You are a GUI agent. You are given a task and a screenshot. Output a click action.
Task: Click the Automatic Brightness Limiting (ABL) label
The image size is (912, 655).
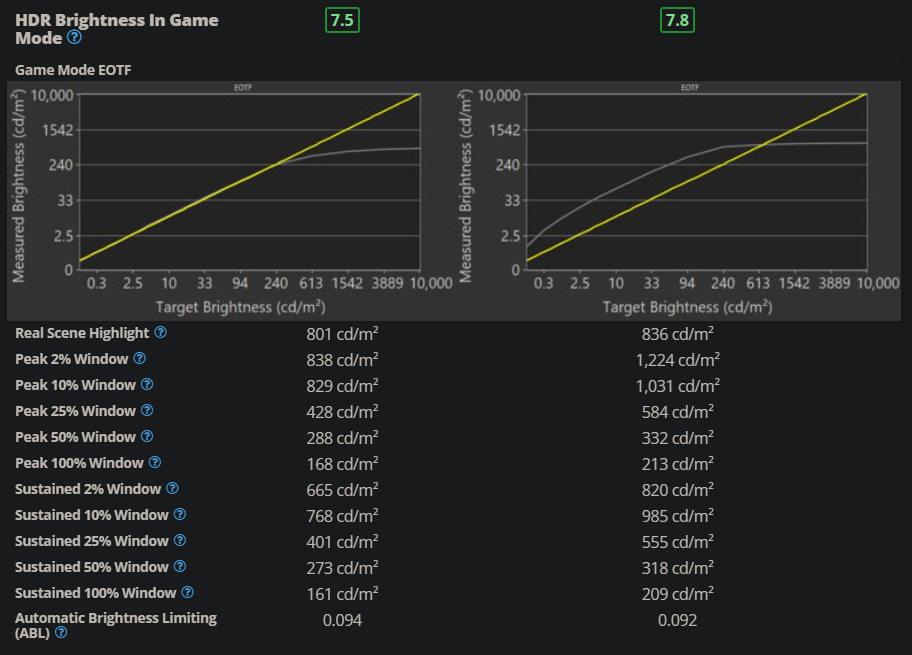[115, 618]
